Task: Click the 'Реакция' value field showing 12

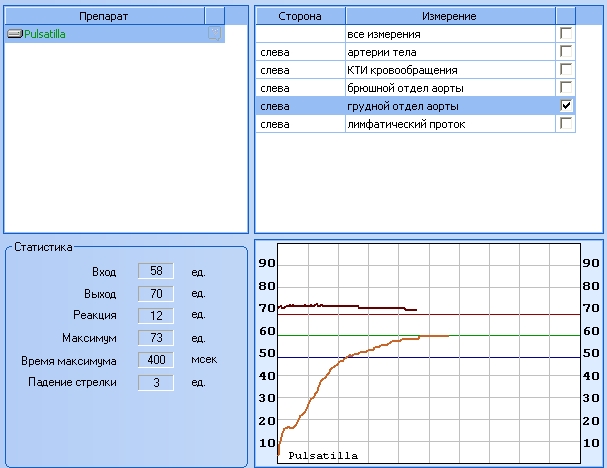Action: click(x=156, y=315)
